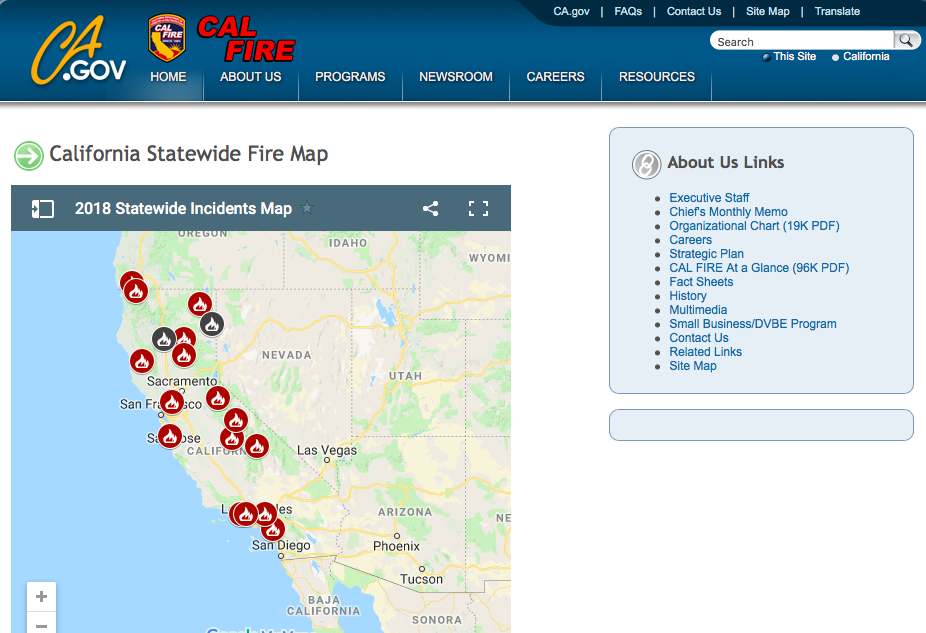Click the northernmost inland red fire marker
Viewport: 926px width, 633px height.
coord(200,304)
